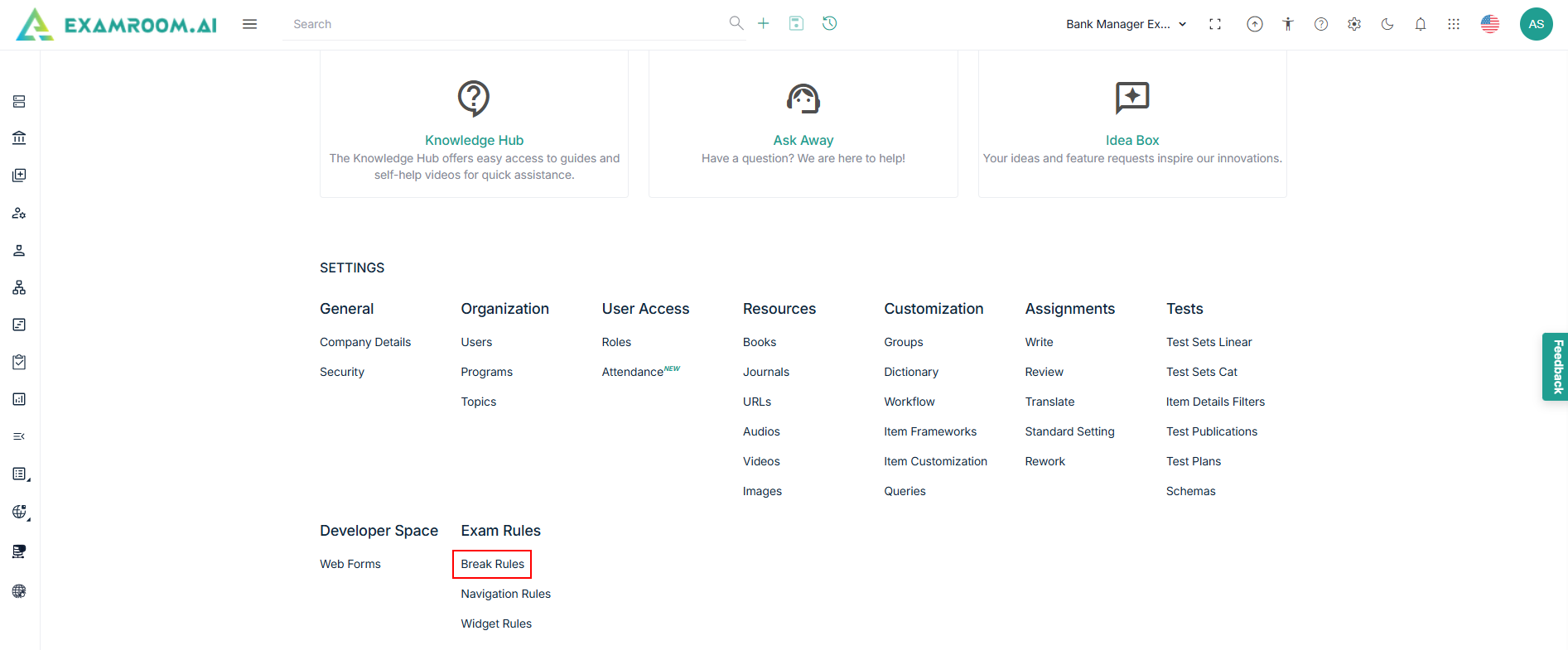Open the dark presenter-board sidebar icon

click(19, 551)
